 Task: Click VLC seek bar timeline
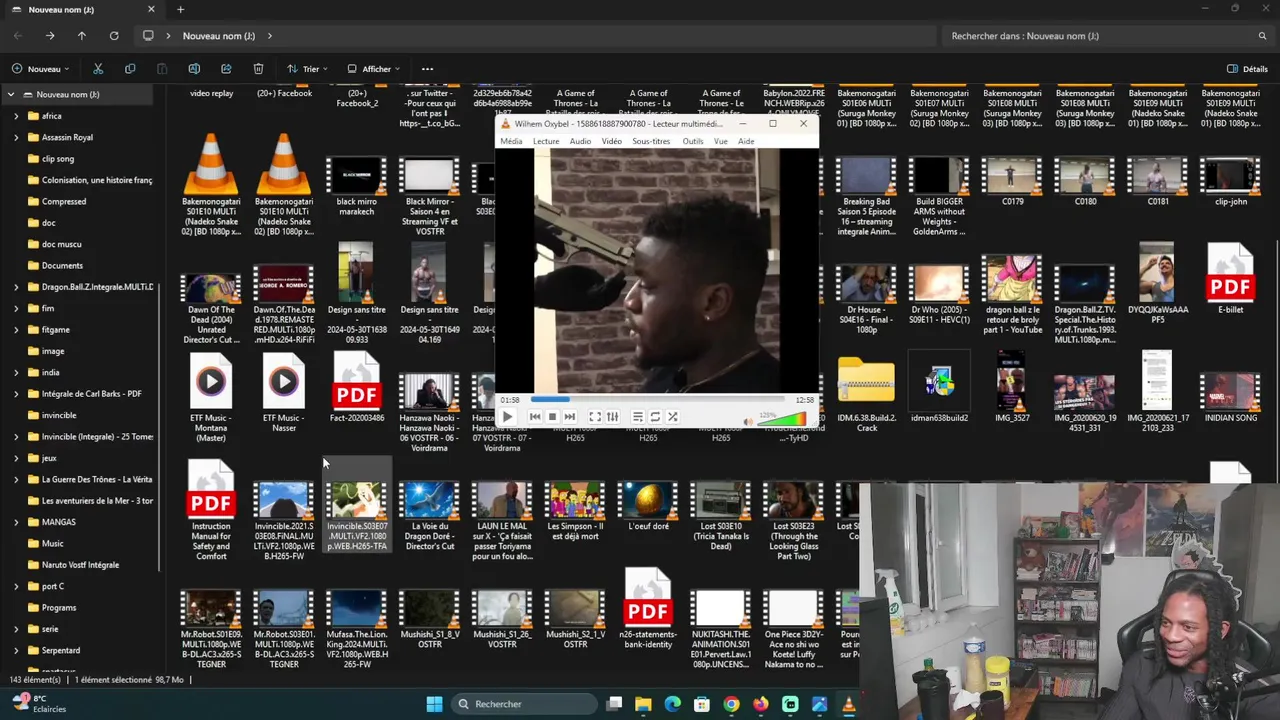click(x=656, y=400)
